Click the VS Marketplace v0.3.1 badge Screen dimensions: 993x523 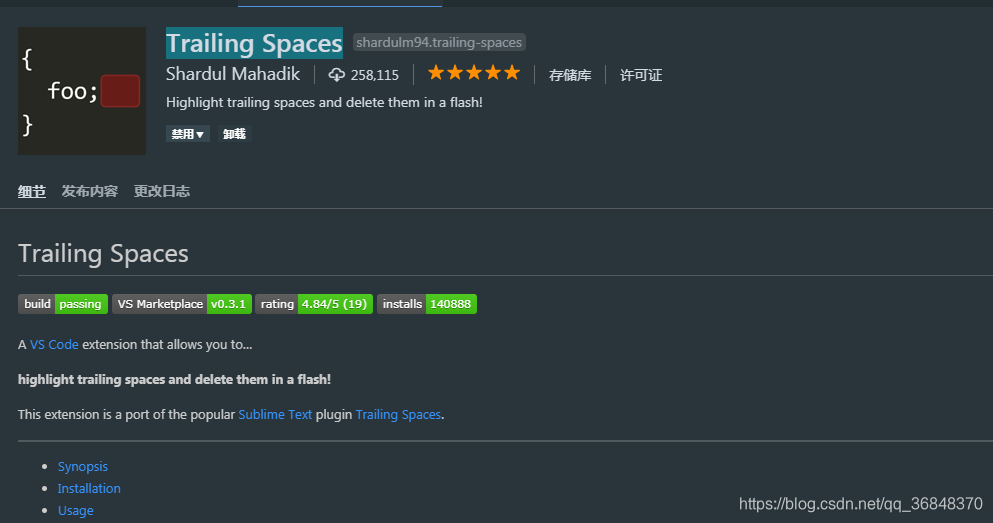(182, 304)
